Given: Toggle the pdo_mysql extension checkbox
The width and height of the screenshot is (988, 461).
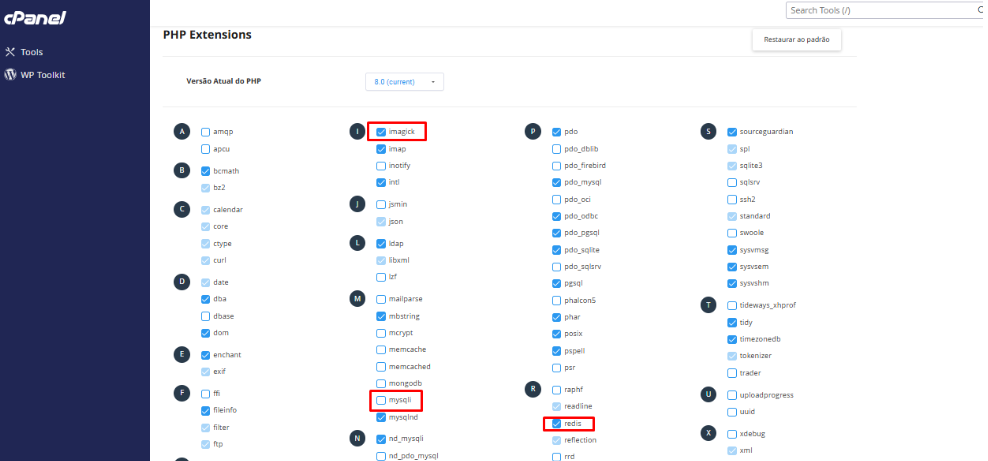Looking at the screenshot, I should click(x=556, y=183).
